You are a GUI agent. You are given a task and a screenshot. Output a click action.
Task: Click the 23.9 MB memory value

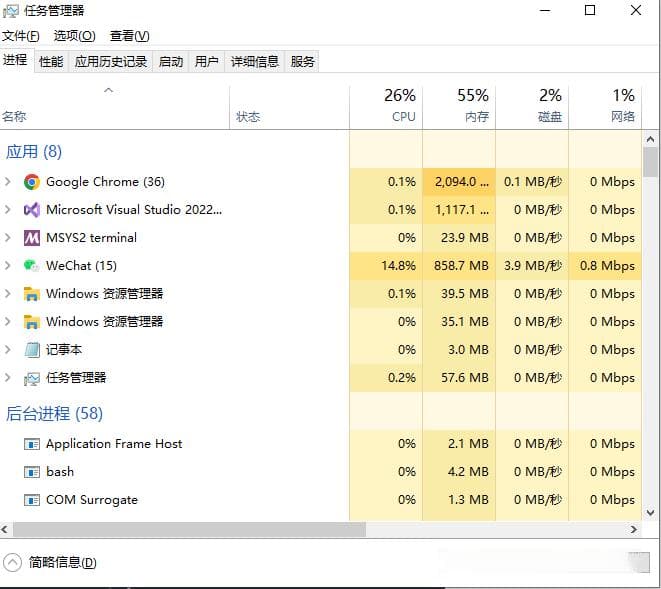[x=465, y=238]
